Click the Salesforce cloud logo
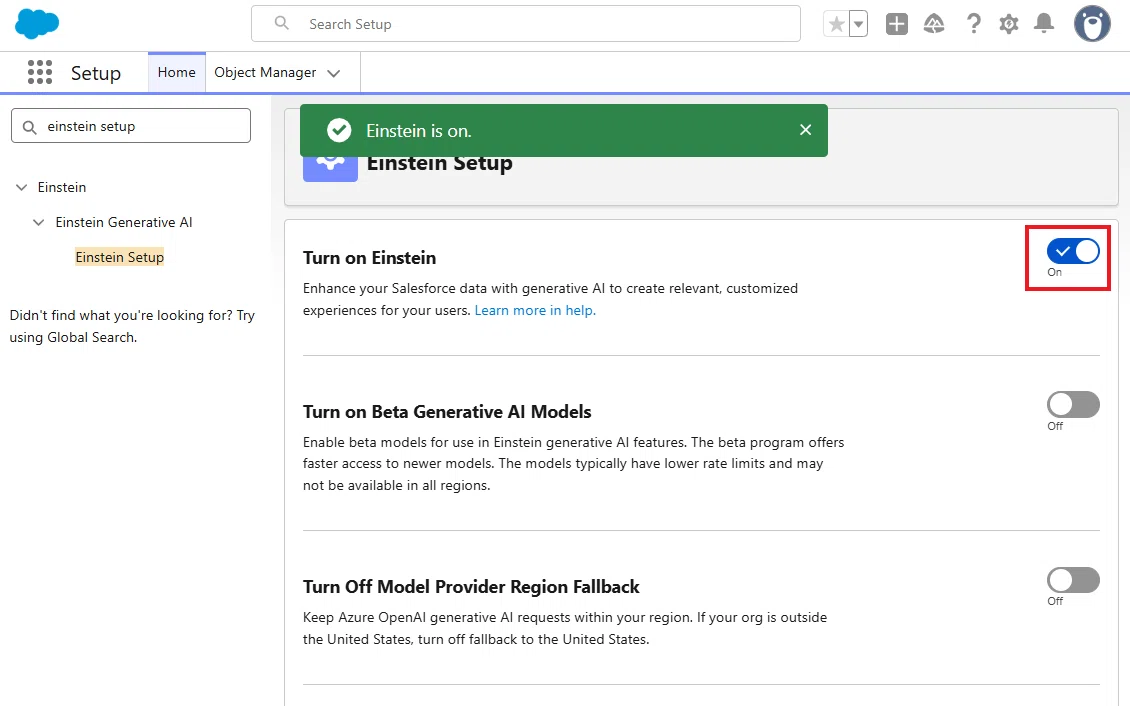The height and width of the screenshot is (706, 1130). (x=37, y=24)
